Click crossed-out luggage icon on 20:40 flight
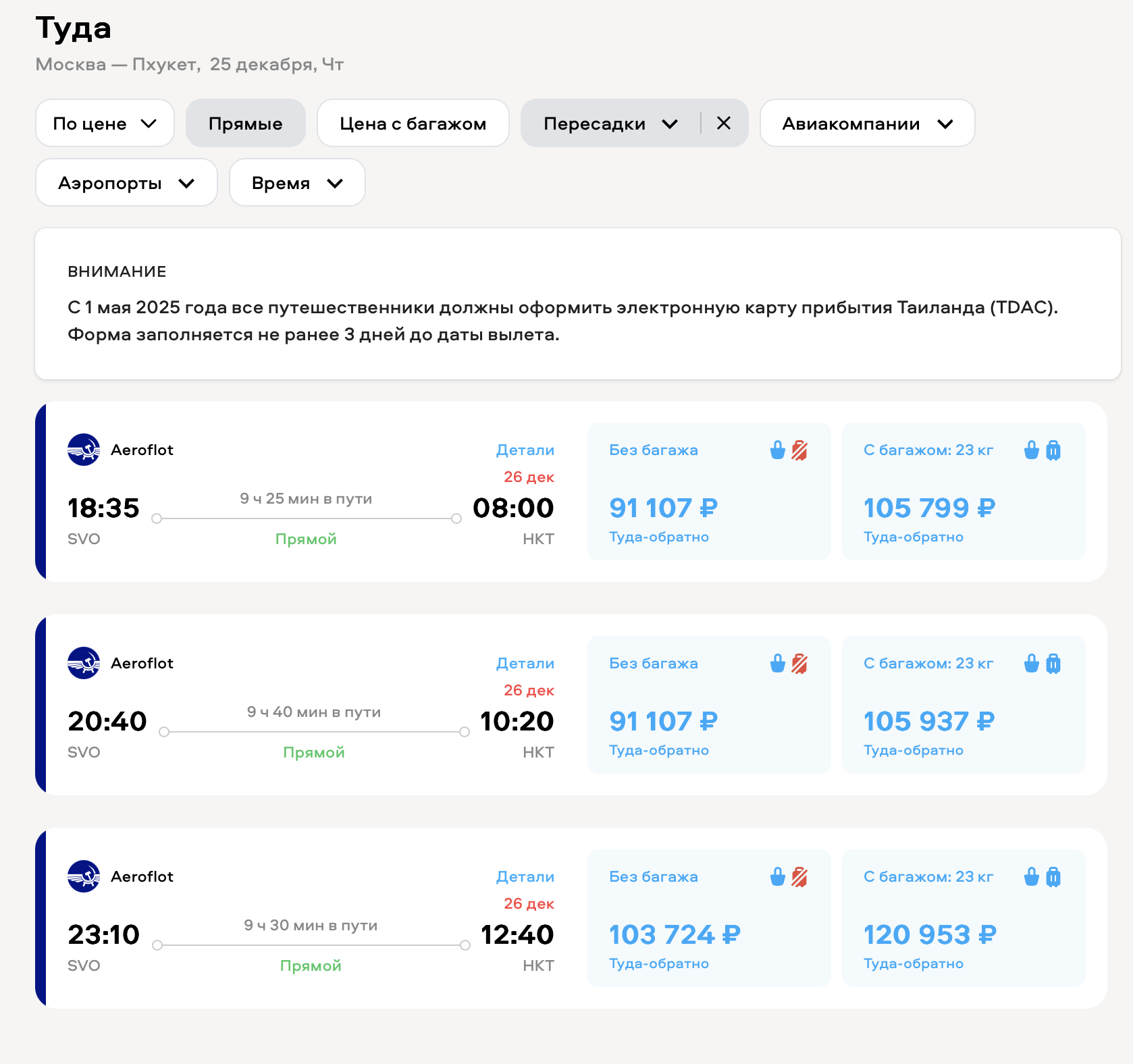 tap(799, 664)
